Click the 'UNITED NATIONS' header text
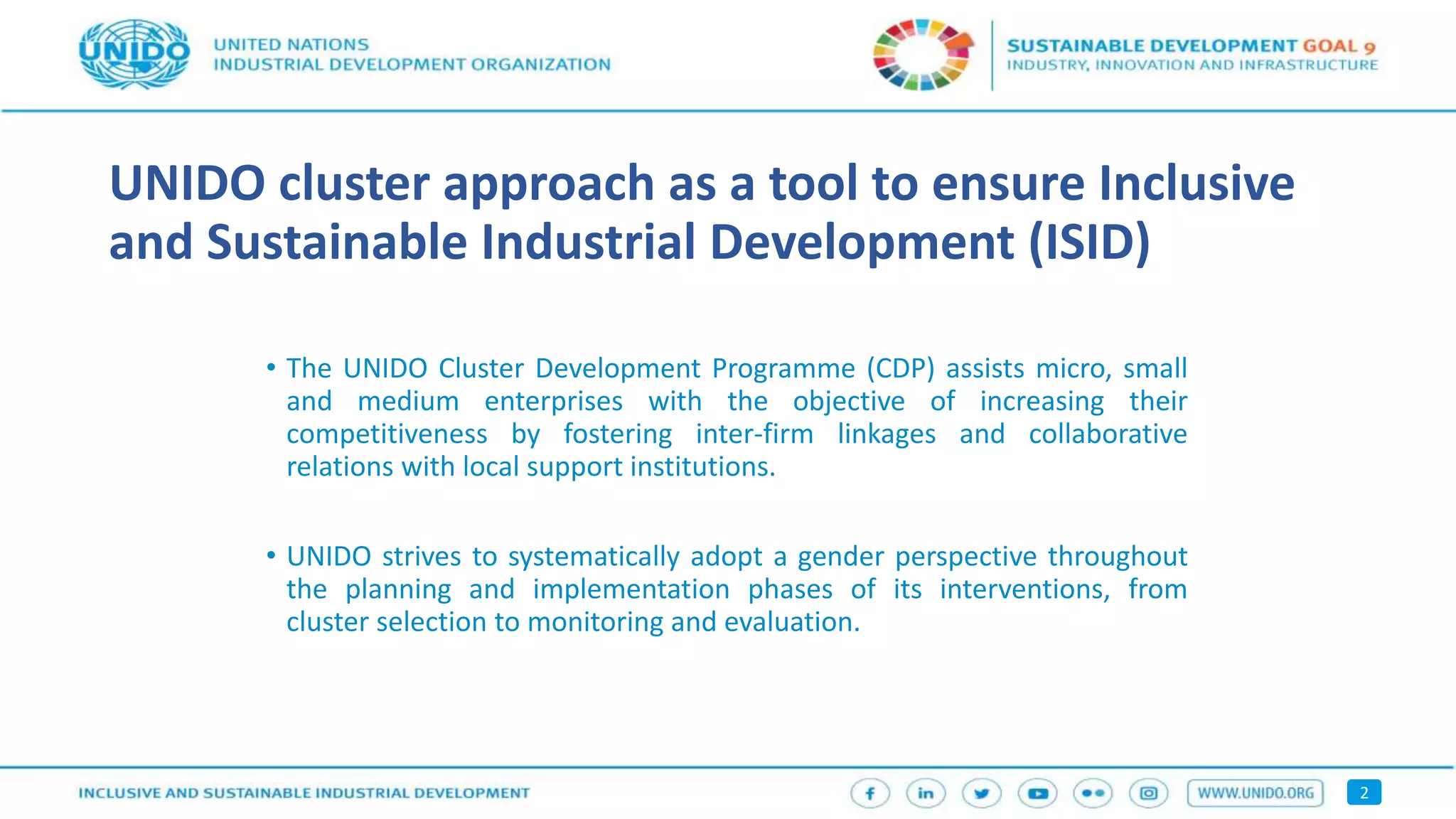 [291, 44]
